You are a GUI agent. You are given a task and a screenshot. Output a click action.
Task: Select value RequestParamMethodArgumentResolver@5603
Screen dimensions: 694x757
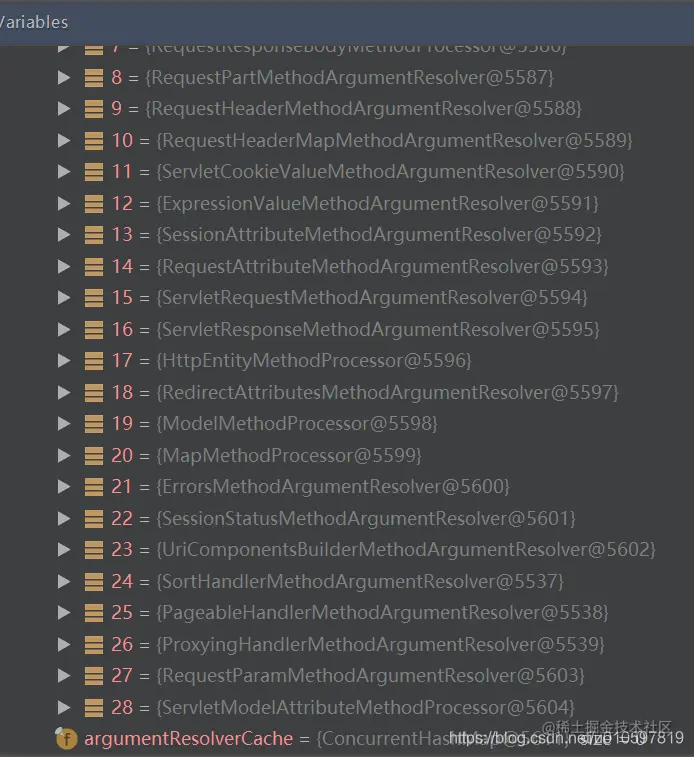tap(370, 676)
